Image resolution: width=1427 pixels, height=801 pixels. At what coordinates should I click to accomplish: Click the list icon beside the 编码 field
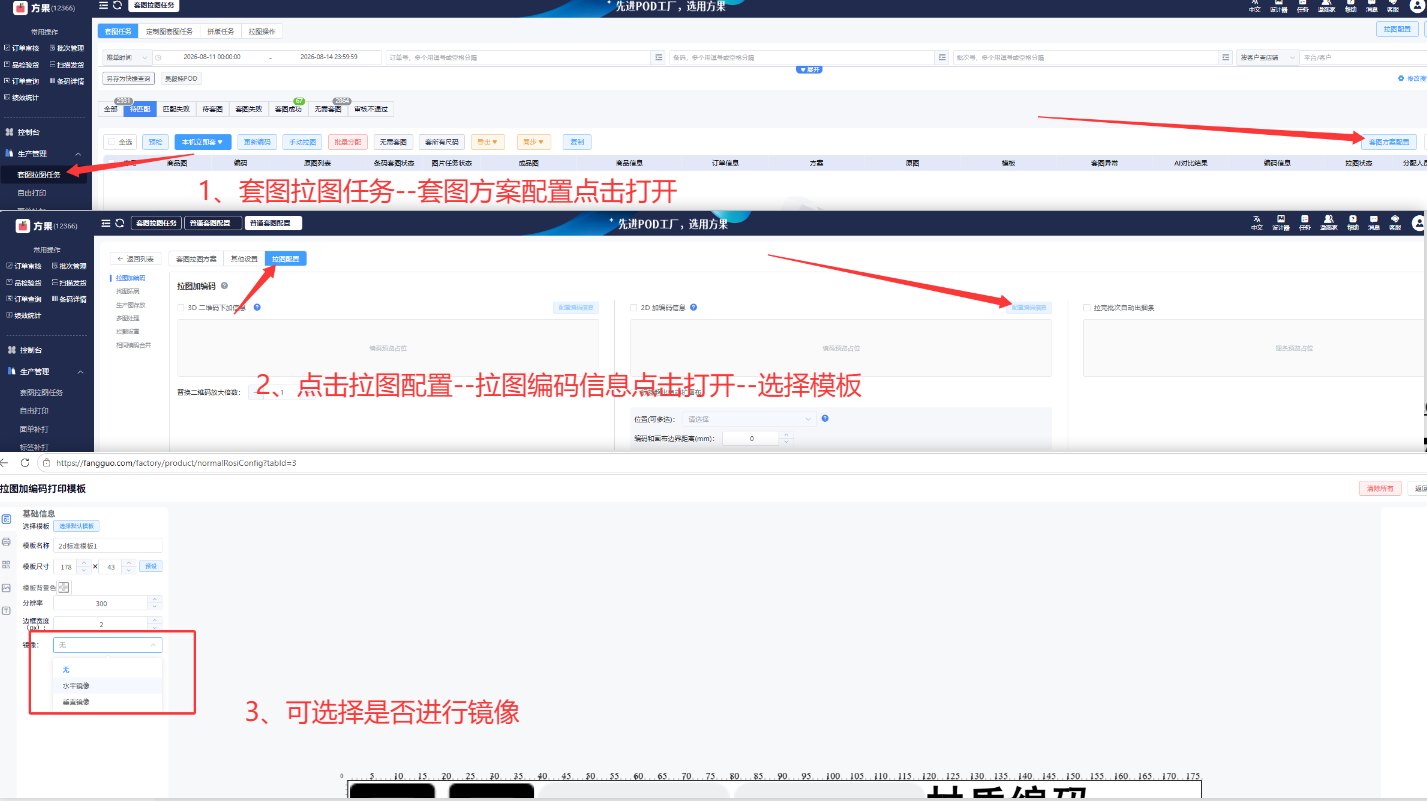[x=942, y=57]
